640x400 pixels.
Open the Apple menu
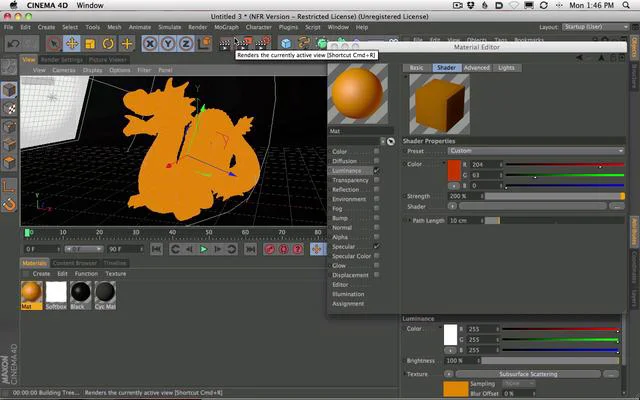(x=13, y=5)
